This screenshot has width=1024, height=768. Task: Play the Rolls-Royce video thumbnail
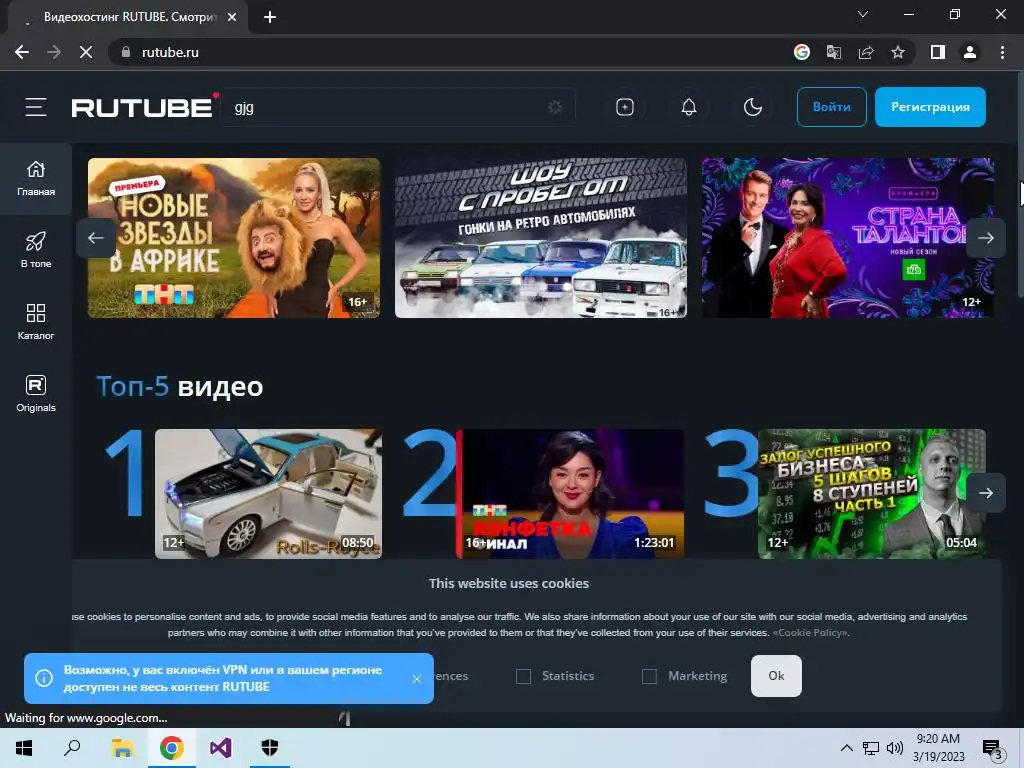(x=268, y=494)
